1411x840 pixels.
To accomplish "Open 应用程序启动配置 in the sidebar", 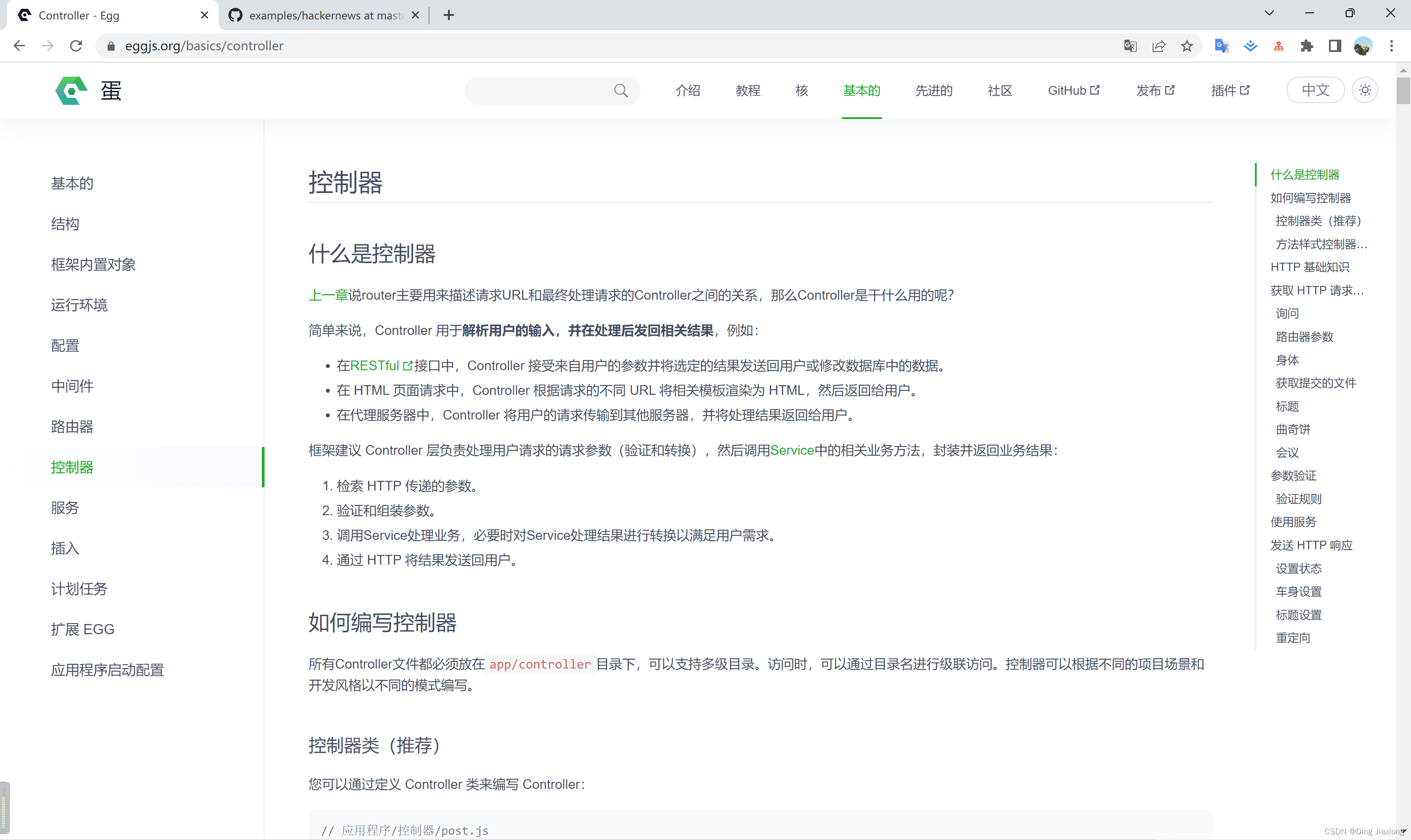I will point(107,670).
